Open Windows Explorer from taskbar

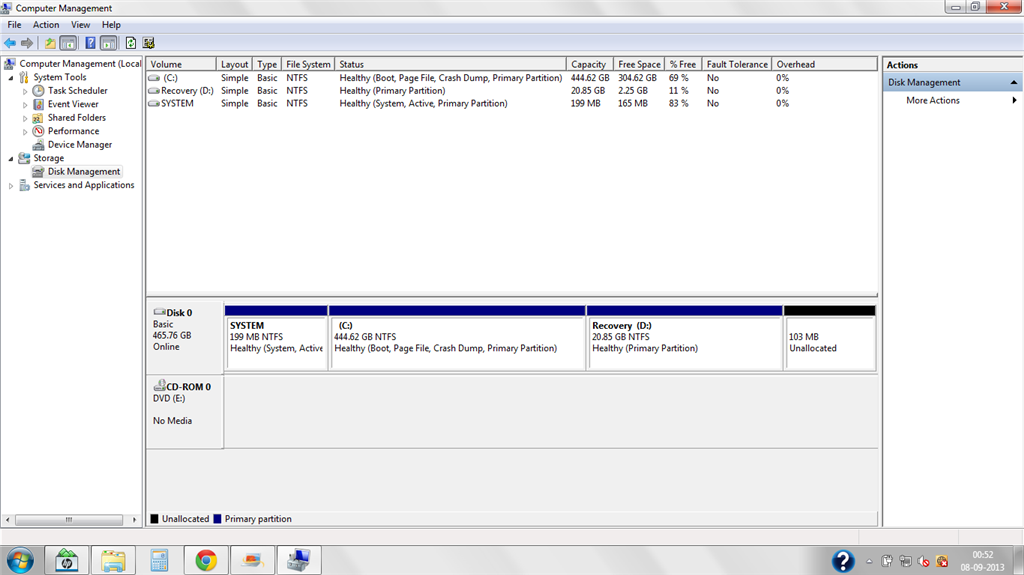(113, 561)
